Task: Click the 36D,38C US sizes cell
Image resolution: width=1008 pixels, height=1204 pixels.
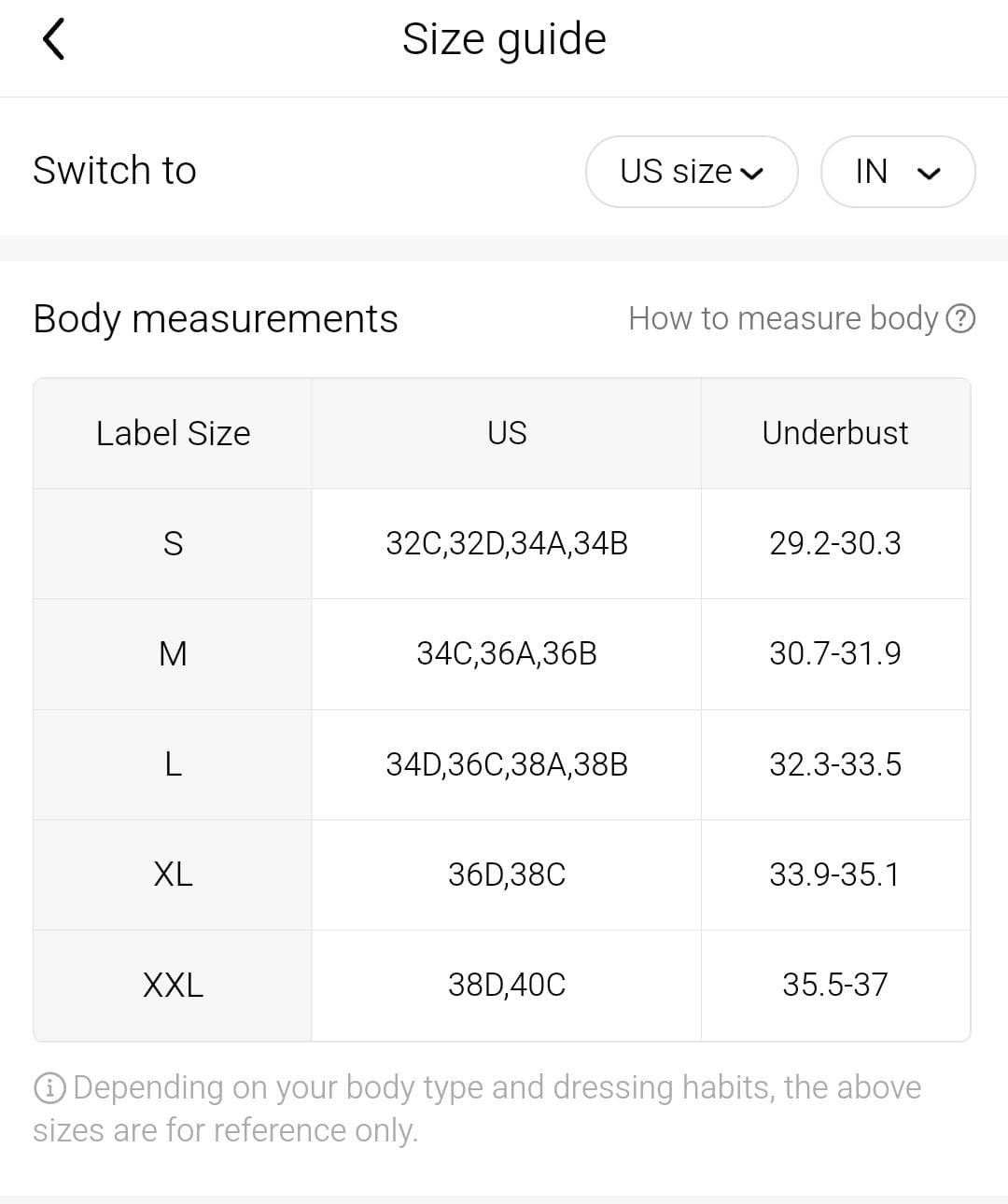Action: (x=507, y=875)
